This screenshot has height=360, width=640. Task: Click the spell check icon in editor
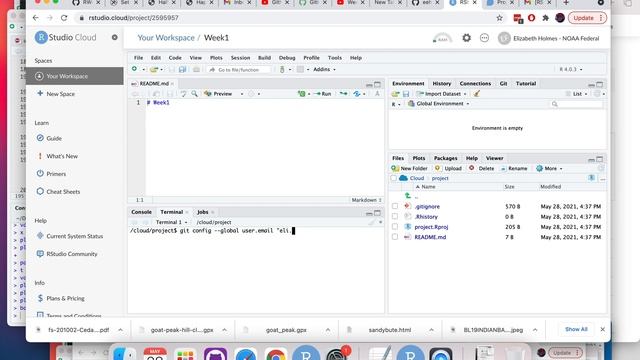click(183, 94)
